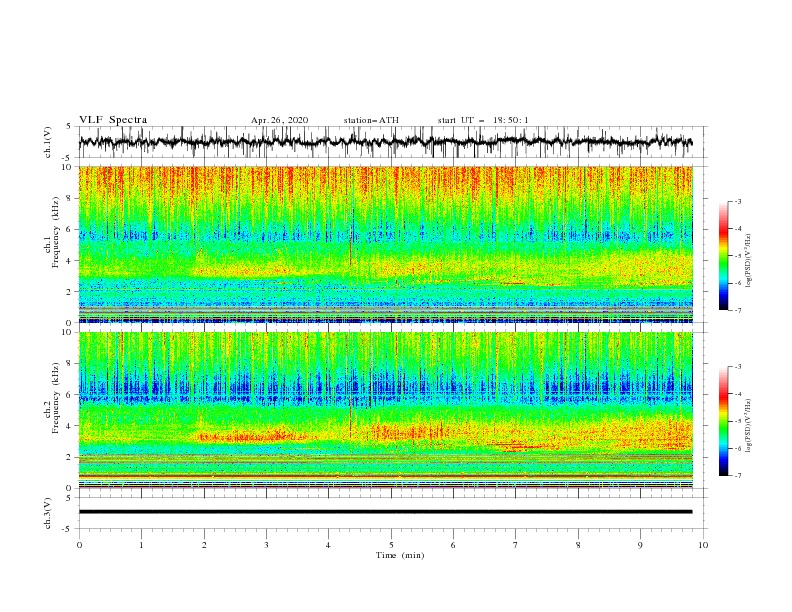This screenshot has width=792, height=612.
Task: Click the ch.2 color scale bar
Action: click(x=723, y=421)
